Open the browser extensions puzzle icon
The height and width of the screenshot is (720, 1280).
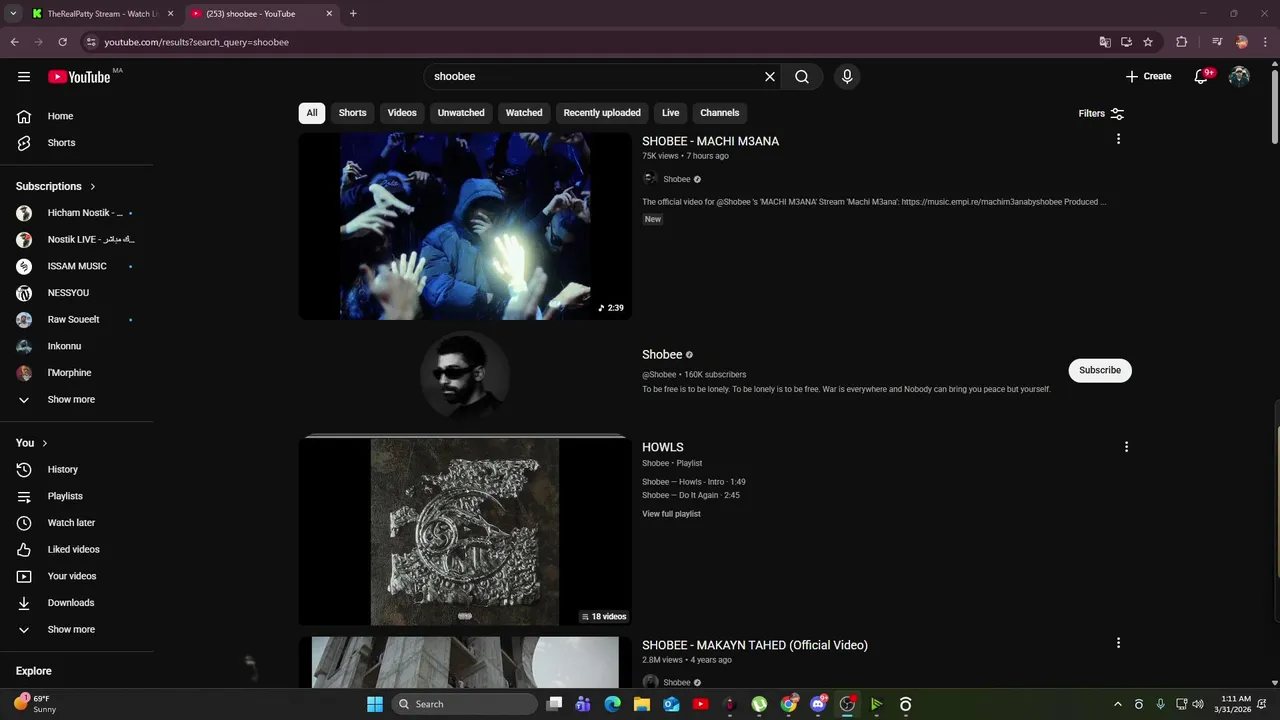click(1181, 42)
